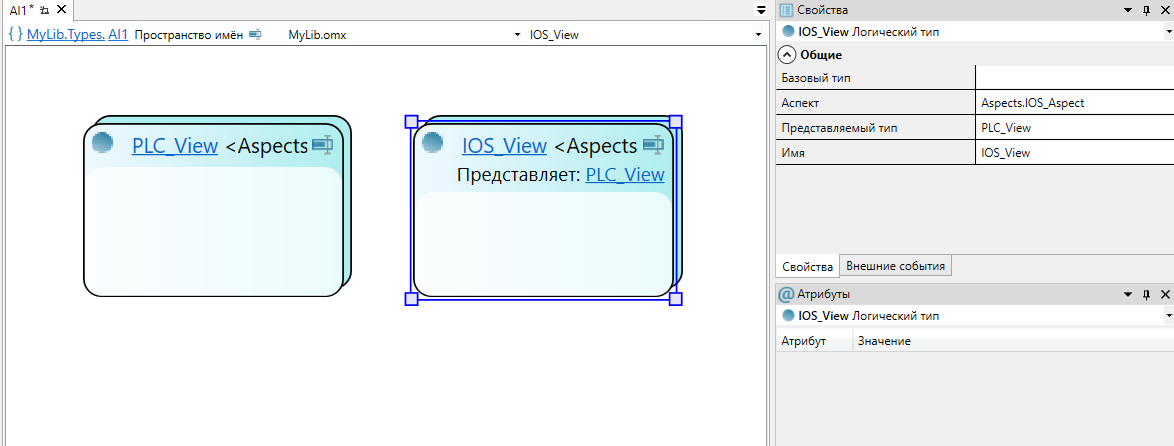
Task: Click the PLC_View node round icon
Action: [102, 143]
